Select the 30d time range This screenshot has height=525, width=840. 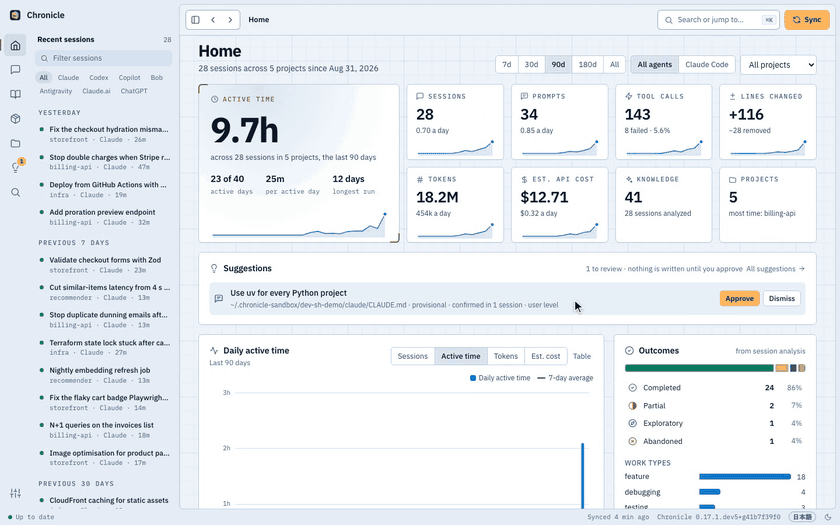pyautogui.click(x=531, y=64)
